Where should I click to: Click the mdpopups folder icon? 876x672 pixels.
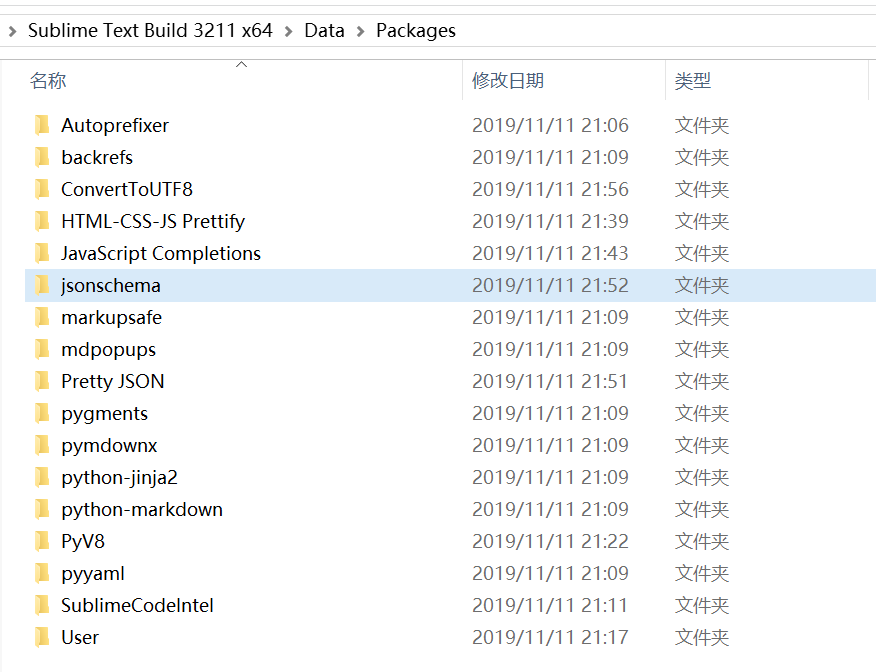(42, 349)
